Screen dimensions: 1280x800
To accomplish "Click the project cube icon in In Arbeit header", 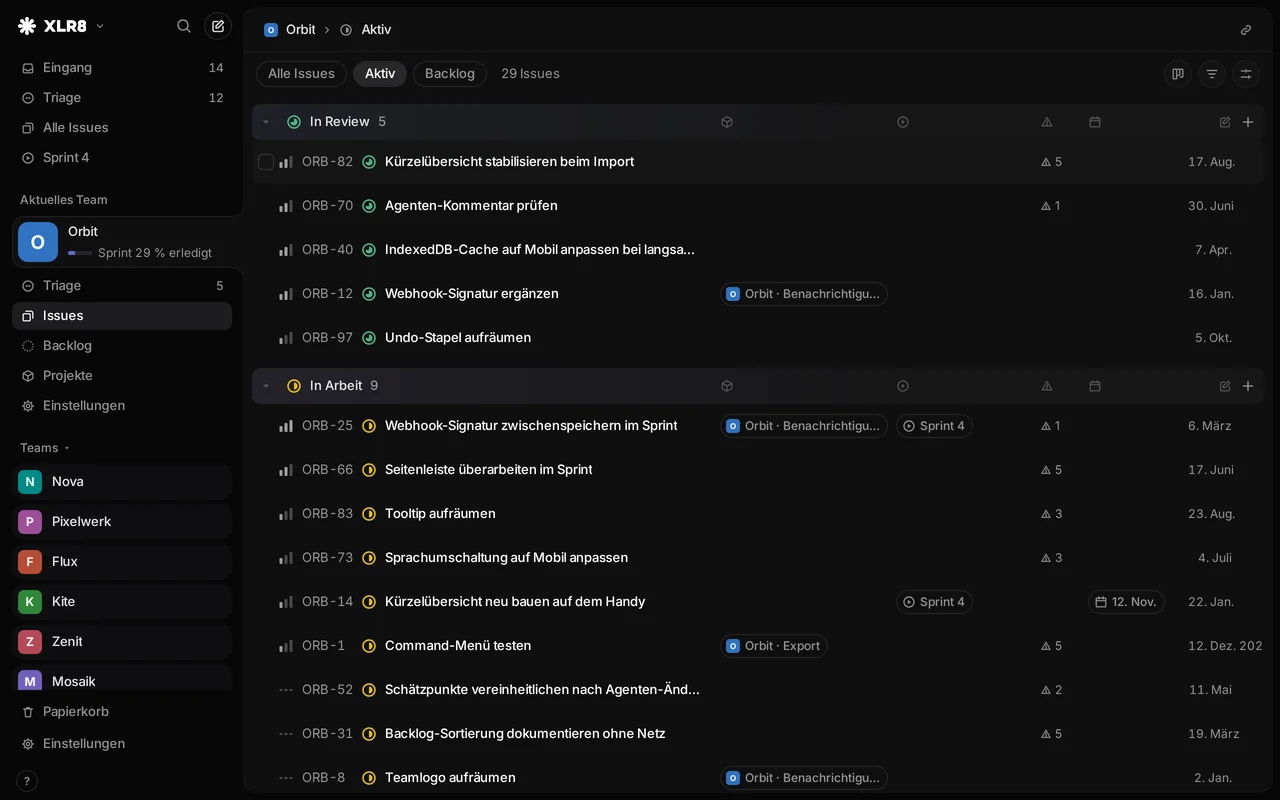I will point(727,386).
